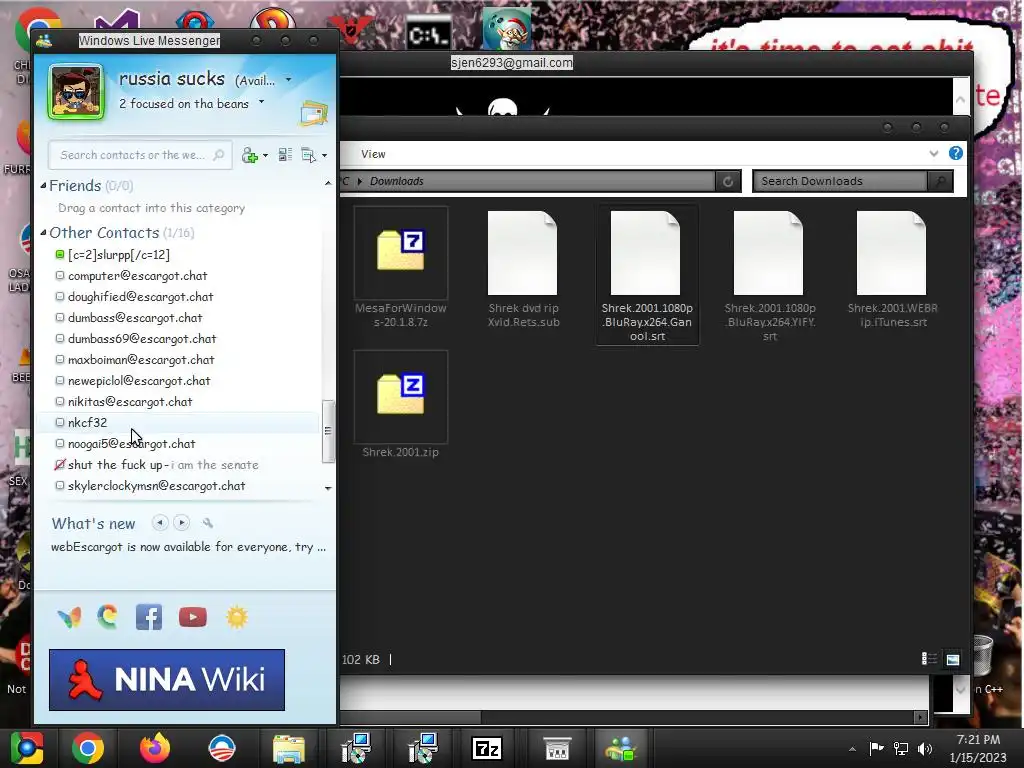Image resolution: width=1024 pixels, height=768 pixels.
Task: Open the webEscargot news link
Action: tap(188, 547)
